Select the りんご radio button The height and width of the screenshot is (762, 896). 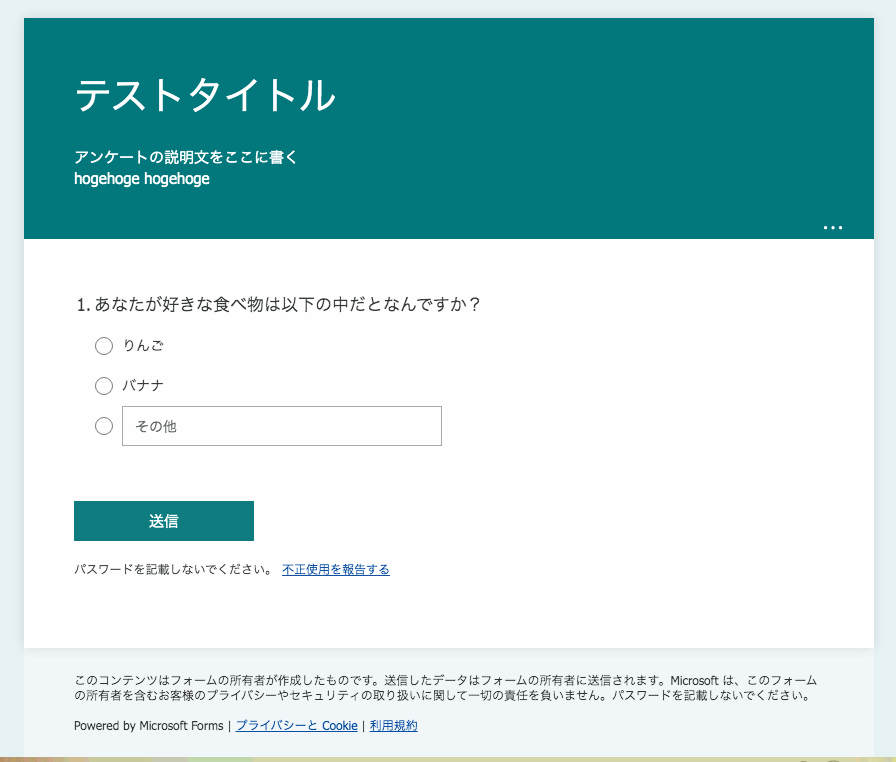point(104,346)
